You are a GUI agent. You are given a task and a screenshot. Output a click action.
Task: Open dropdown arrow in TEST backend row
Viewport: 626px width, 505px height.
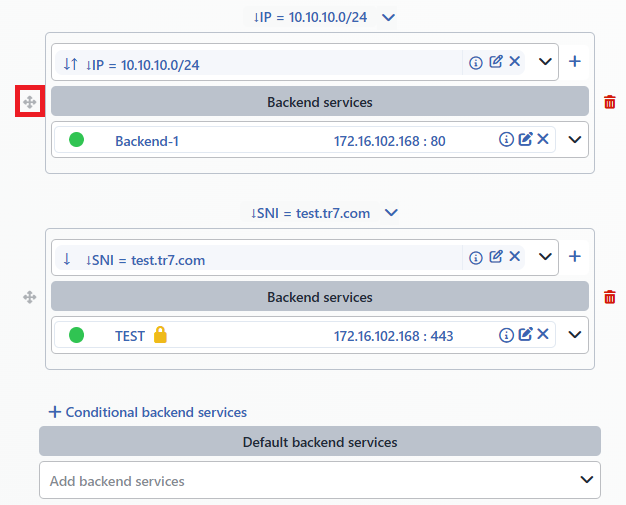tap(574, 335)
